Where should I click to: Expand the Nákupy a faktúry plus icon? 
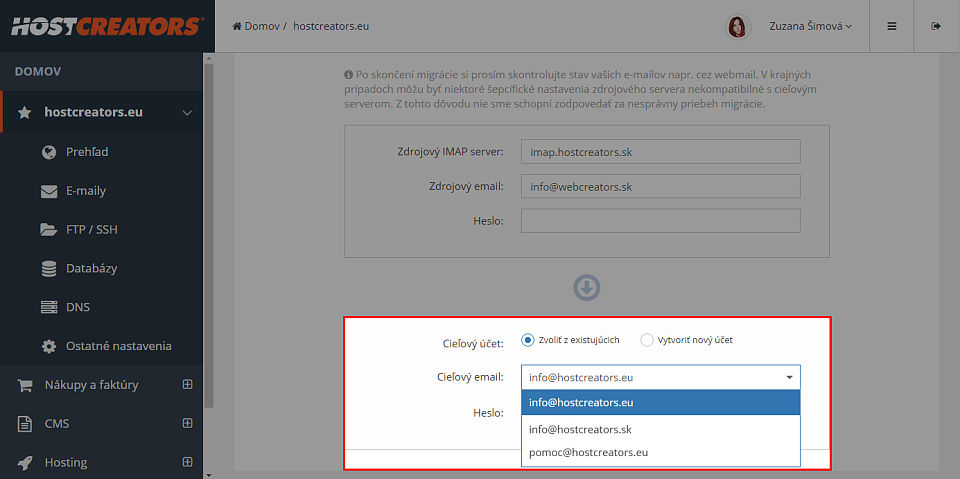(187, 385)
